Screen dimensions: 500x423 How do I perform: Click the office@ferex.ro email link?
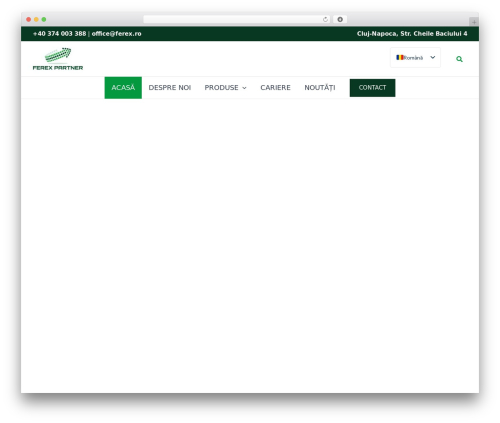tap(116, 34)
